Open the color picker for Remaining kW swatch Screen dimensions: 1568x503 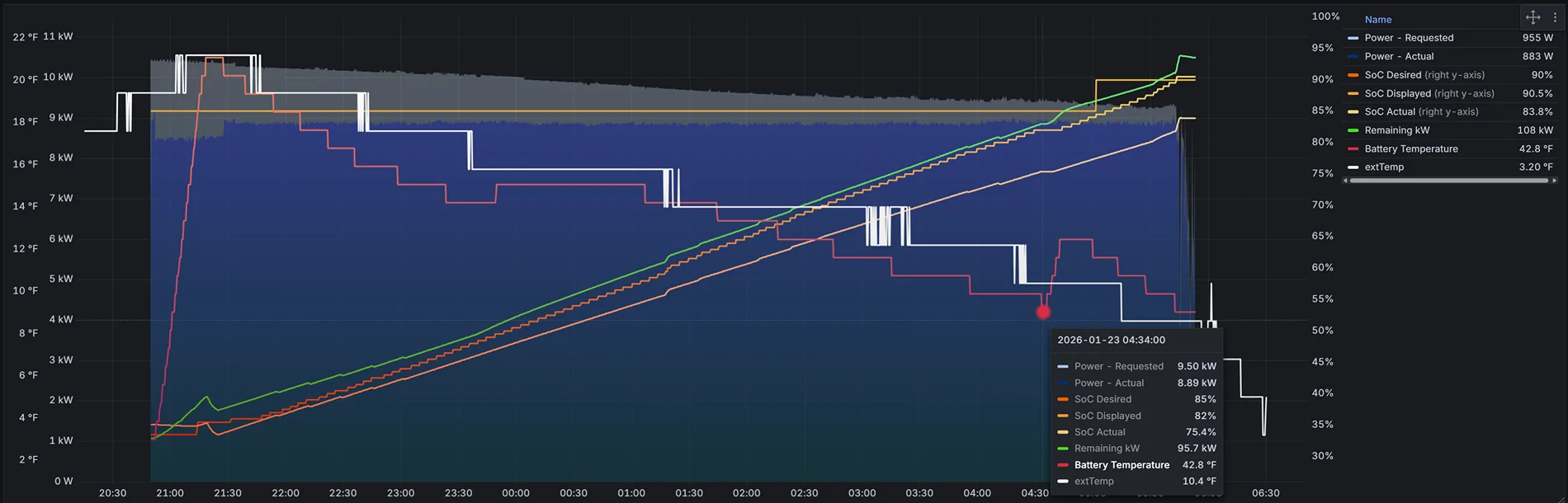click(x=1353, y=130)
